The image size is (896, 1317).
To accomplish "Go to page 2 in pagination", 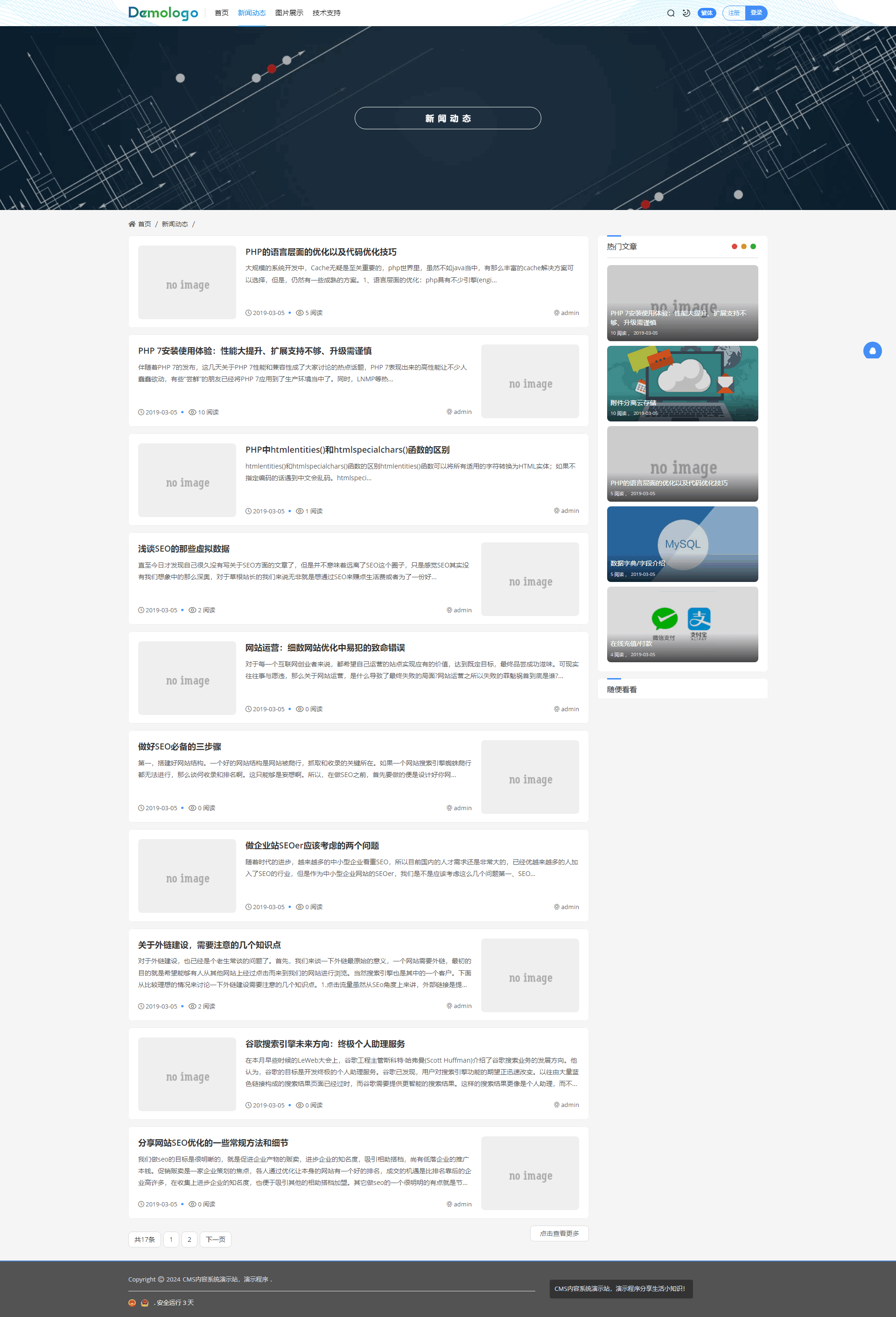I will pos(189,1240).
